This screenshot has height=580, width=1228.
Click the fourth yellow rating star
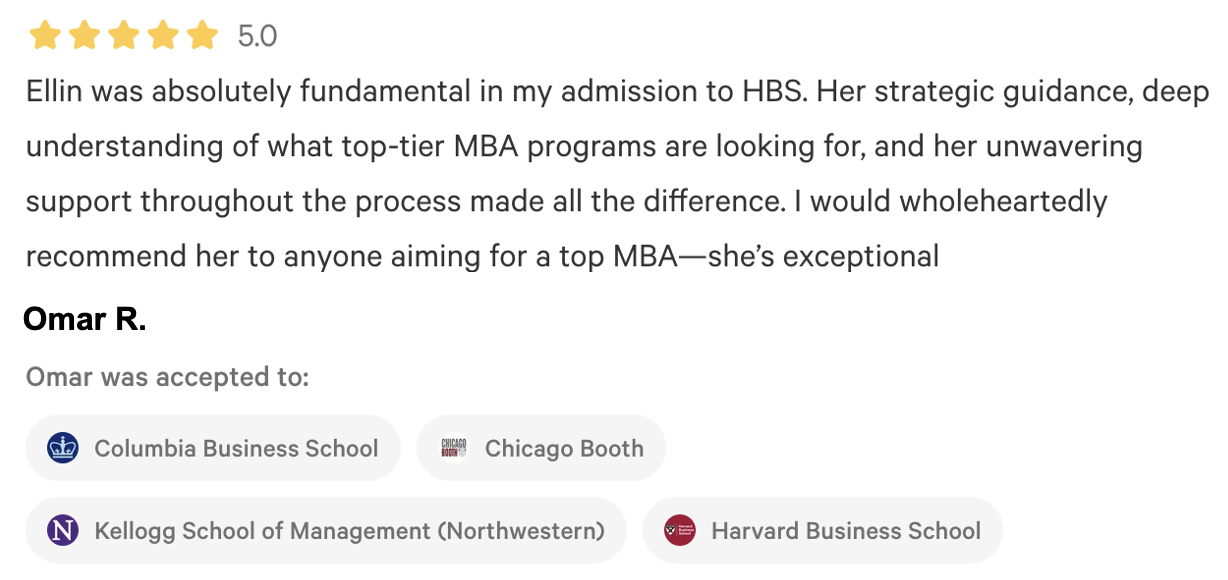coord(163,36)
